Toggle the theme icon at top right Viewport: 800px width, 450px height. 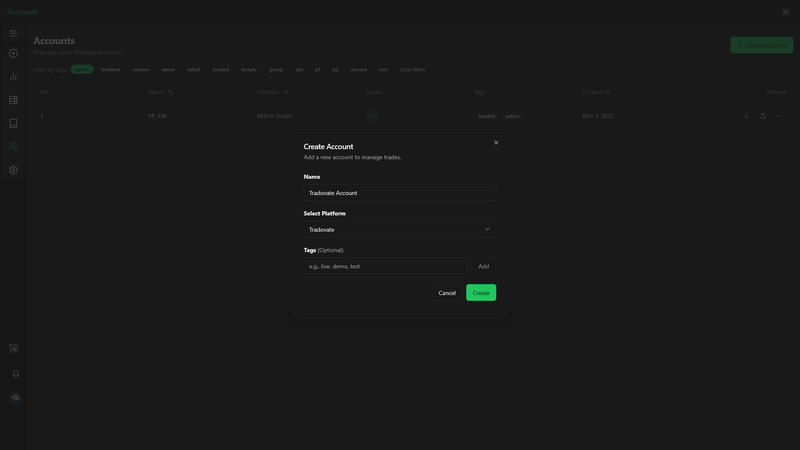pyautogui.click(x=786, y=12)
